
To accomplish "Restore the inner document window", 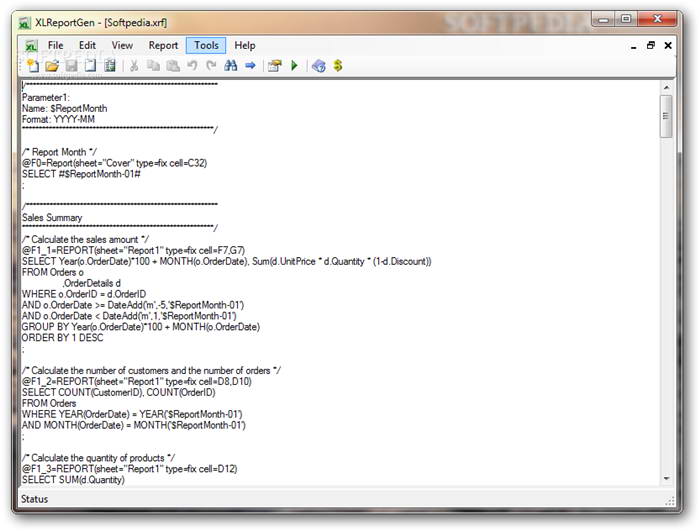I will (x=651, y=46).
